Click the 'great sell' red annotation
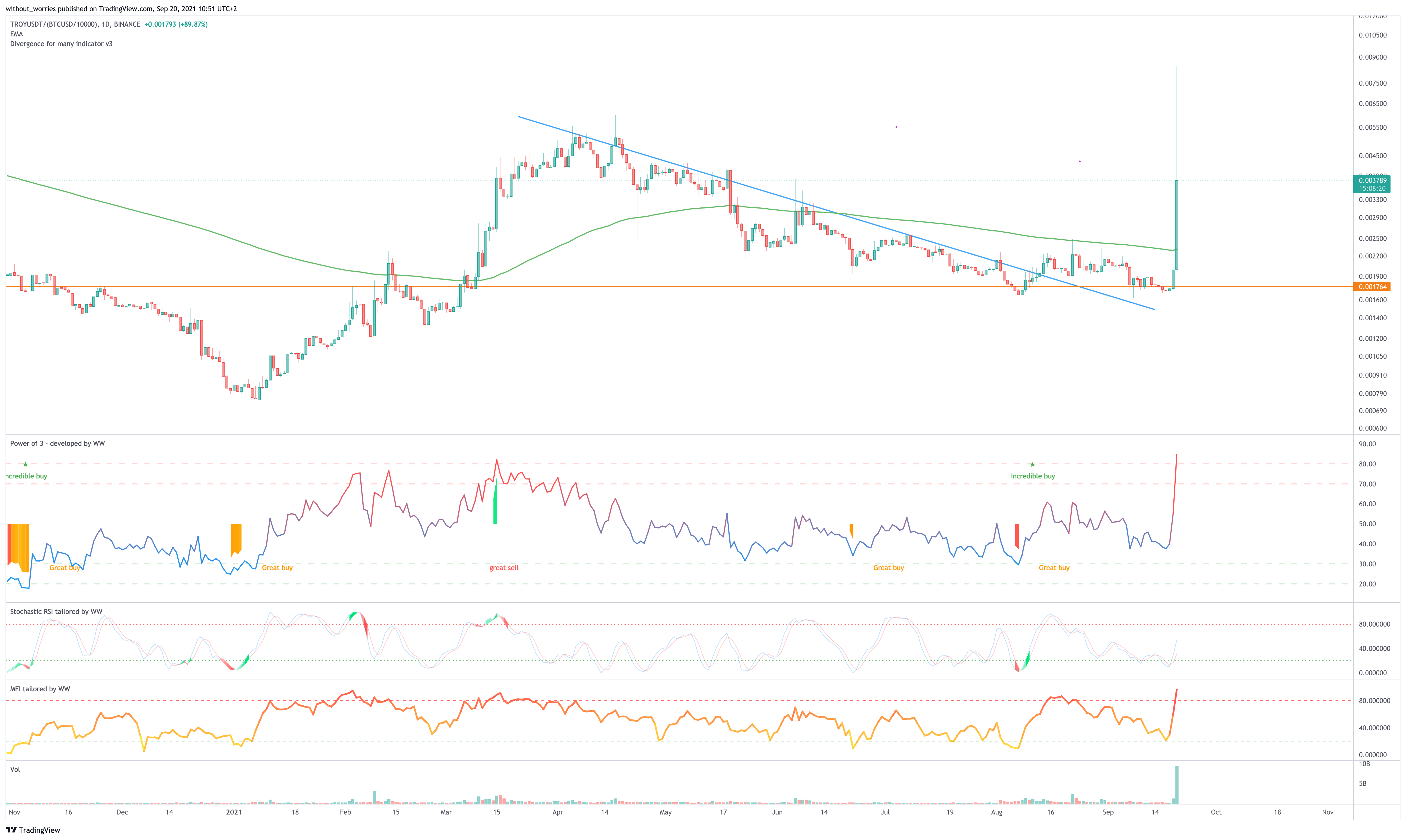Image resolution: width=1406 pixels, height=840 pixels. [504, 568]
